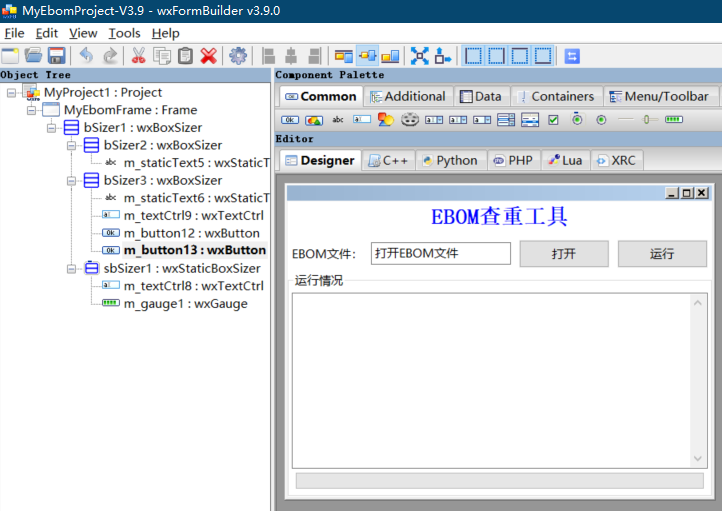Screen dimensions: 722x511
Task: Switch to the Data palette tab
Action: (x=482, y=97)
